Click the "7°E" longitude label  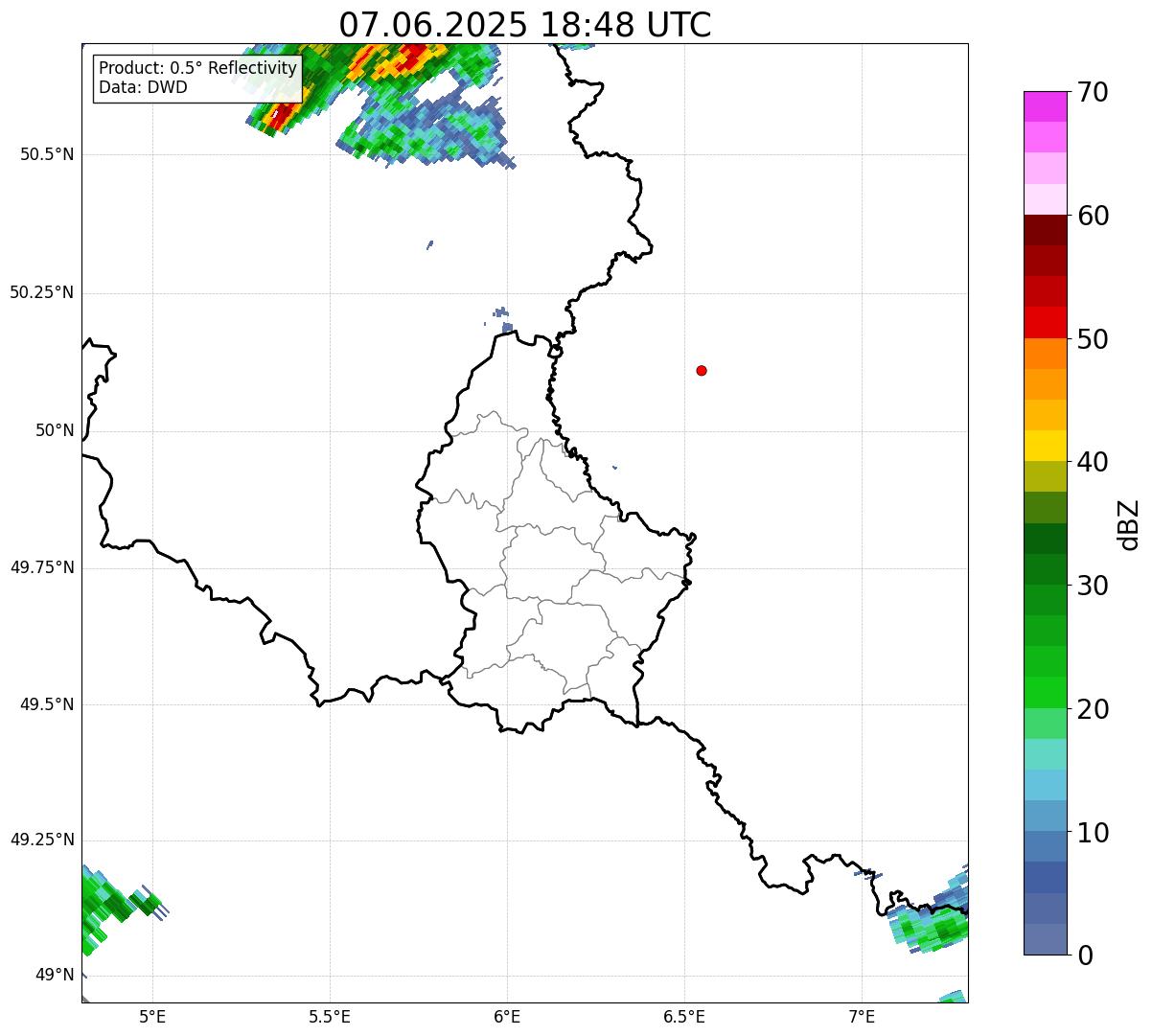click(862, 1016)
